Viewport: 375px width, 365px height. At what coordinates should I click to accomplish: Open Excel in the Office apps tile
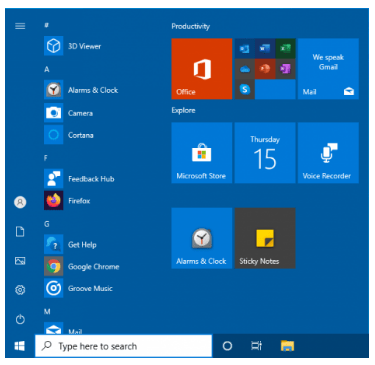click(x=285, y=49)
